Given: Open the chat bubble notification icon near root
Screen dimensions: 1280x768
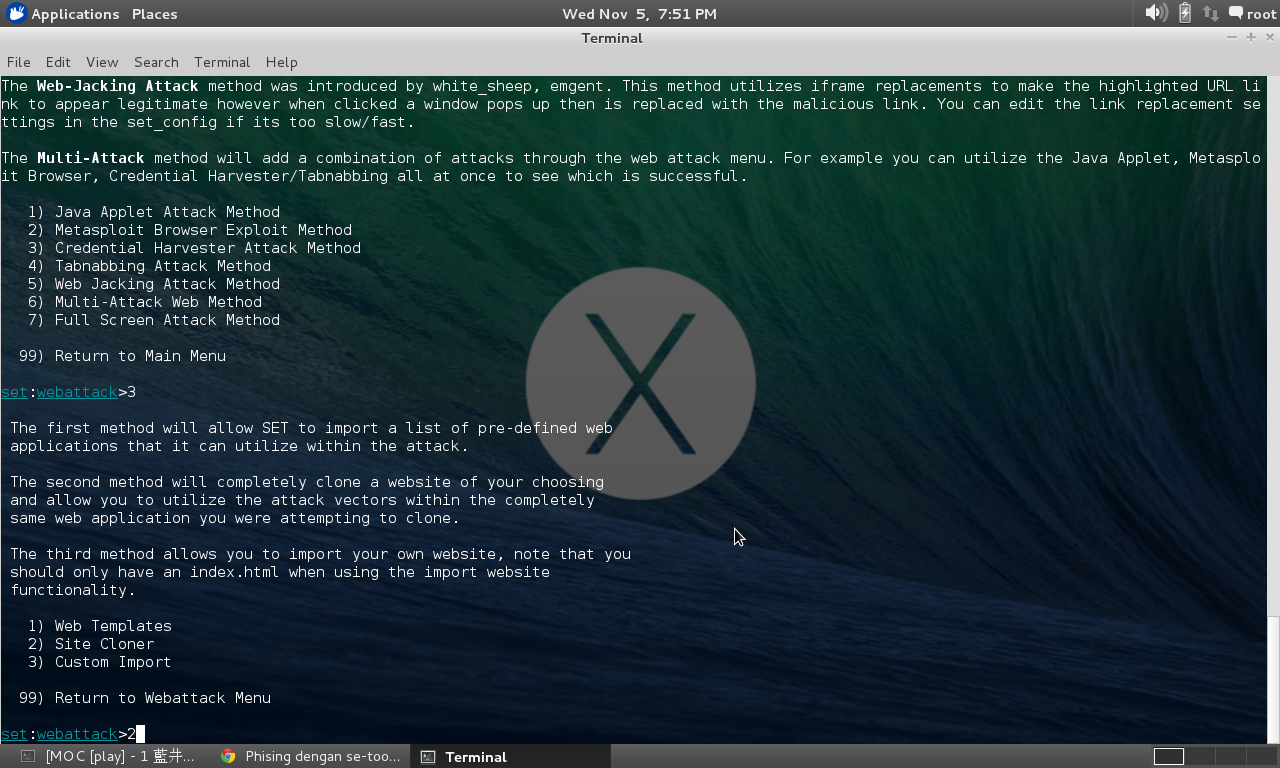Looking at the screenshot, I should coord(1236,13).
